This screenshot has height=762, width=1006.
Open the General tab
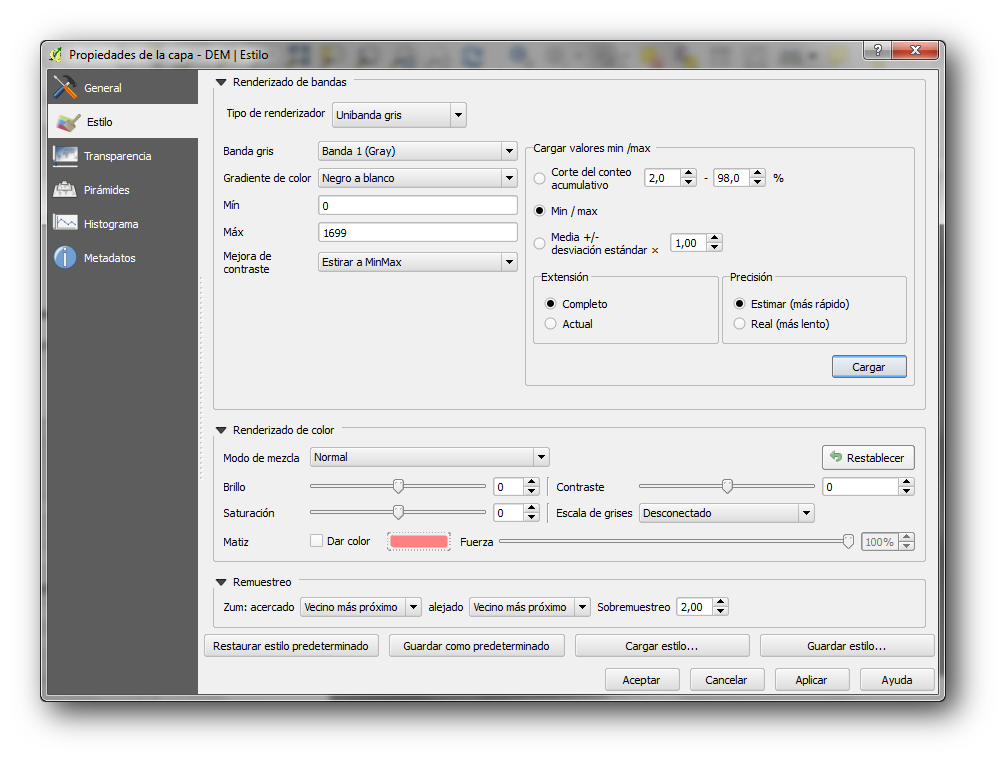[123, 87]
